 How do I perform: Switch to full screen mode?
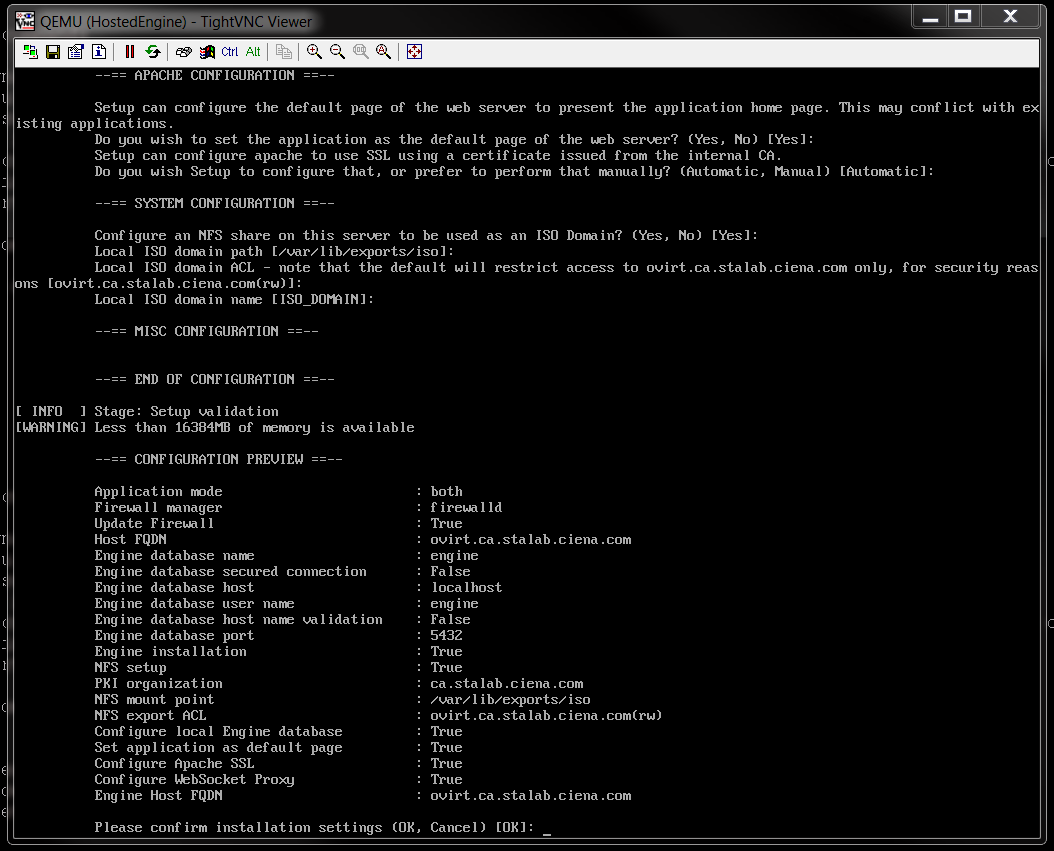(x=414, y=52)
